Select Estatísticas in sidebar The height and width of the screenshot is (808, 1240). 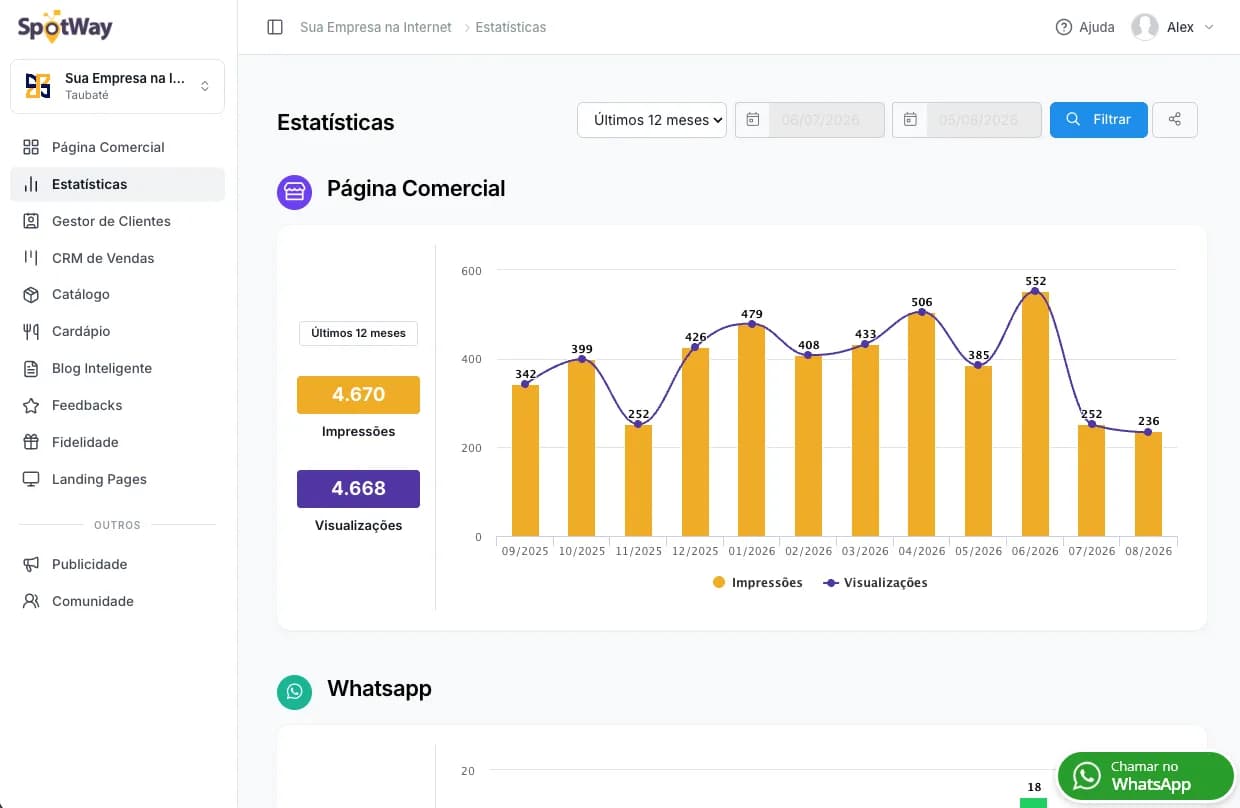pos(117,184)
